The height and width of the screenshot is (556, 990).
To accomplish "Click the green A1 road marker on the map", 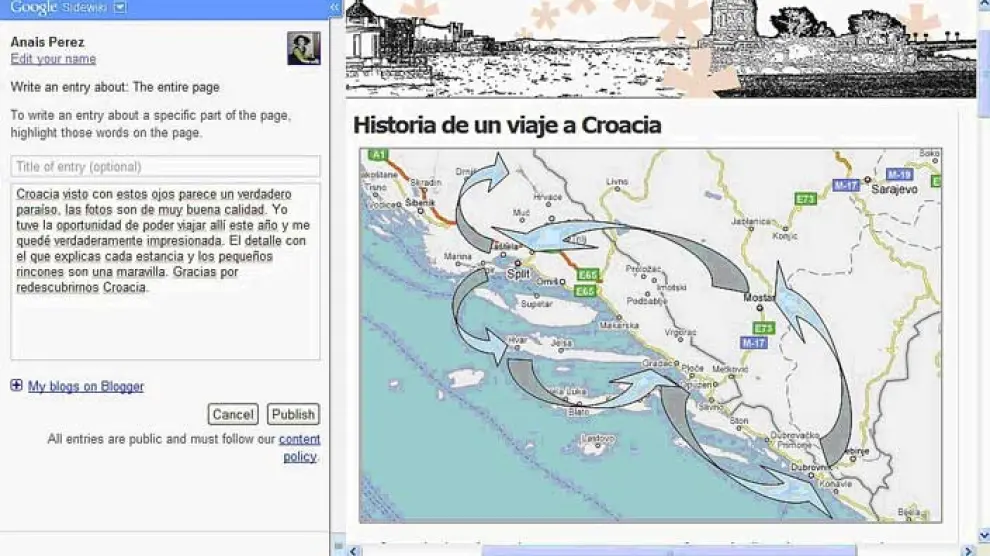I will 378,156.
